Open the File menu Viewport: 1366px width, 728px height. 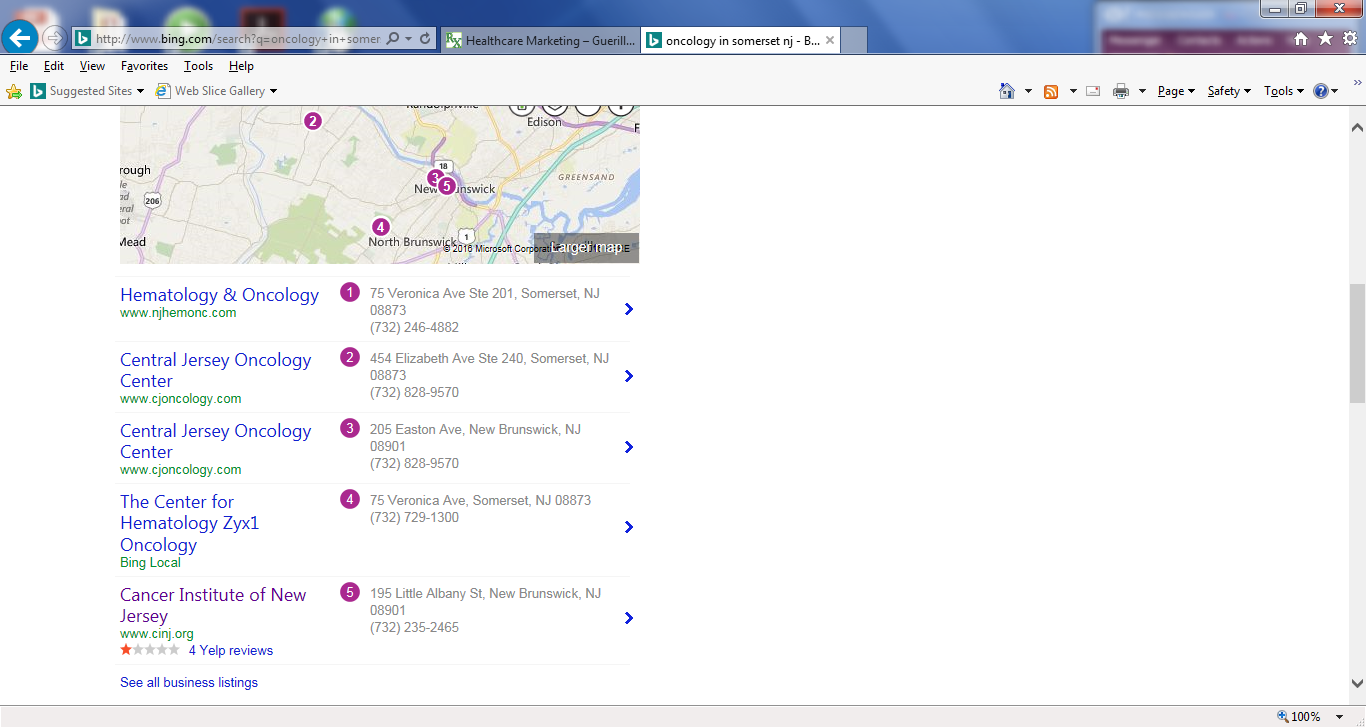[19, 66]
